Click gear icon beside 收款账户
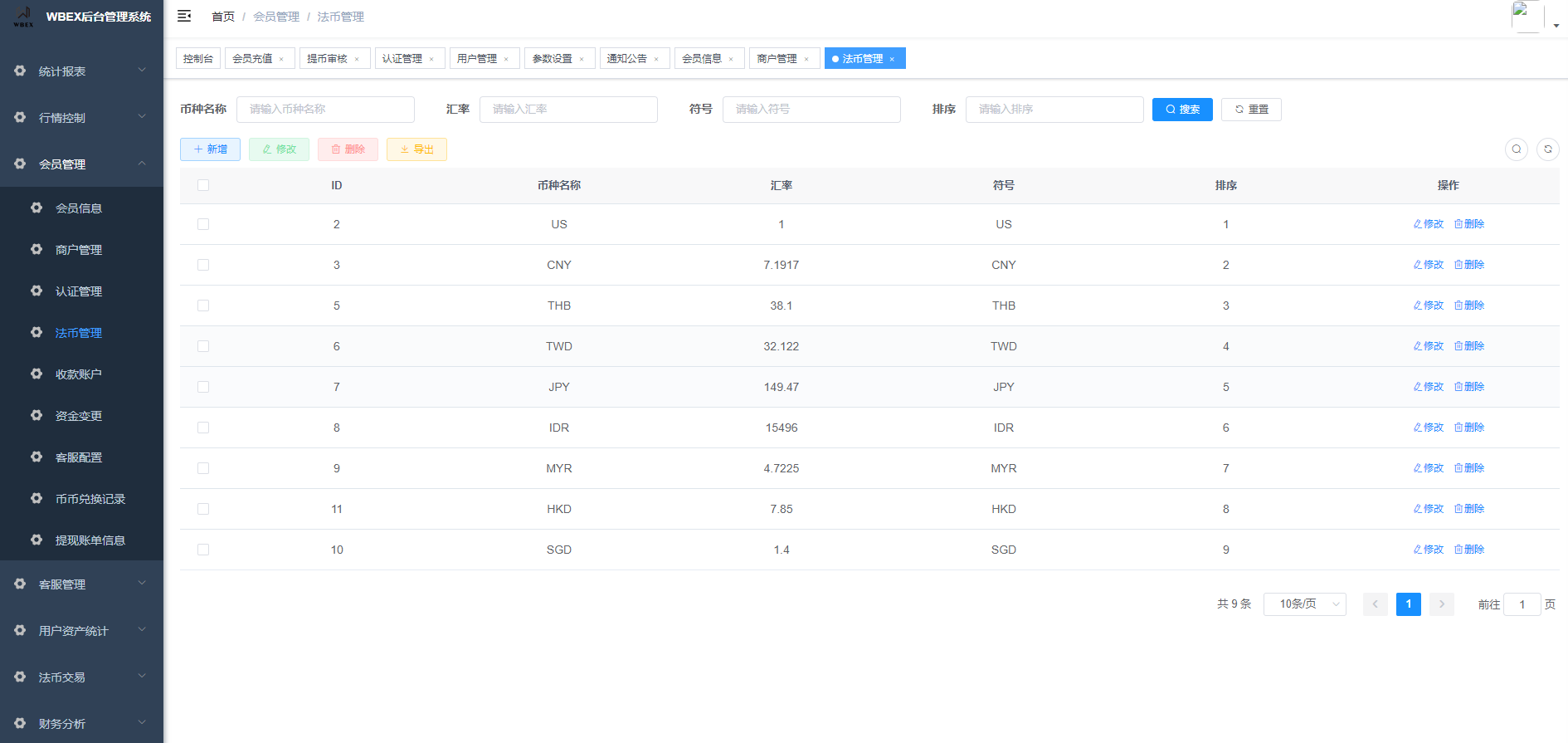 pos(37,374)
